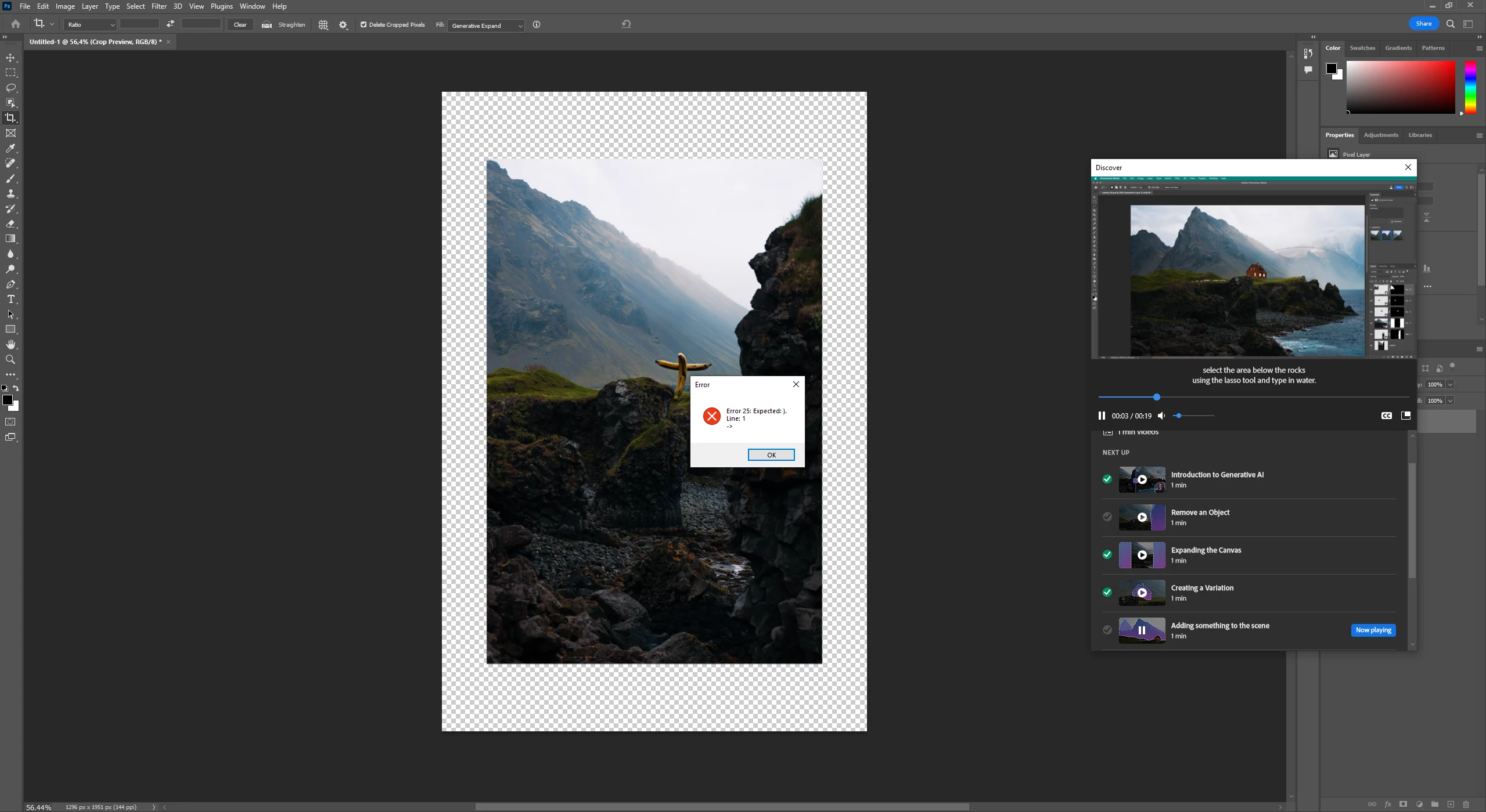Uncheck Delete Cropped Pixels checkbox
This screenshot has height=812, width=1486.
364,24
